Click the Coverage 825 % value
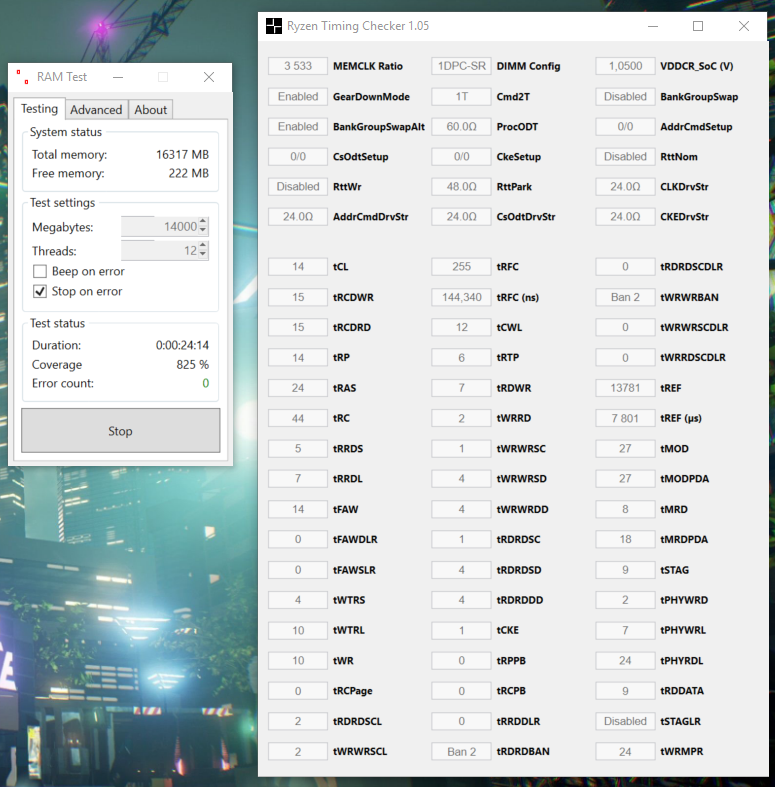This screenshot has width=775, height=787. tap(192, 364)
